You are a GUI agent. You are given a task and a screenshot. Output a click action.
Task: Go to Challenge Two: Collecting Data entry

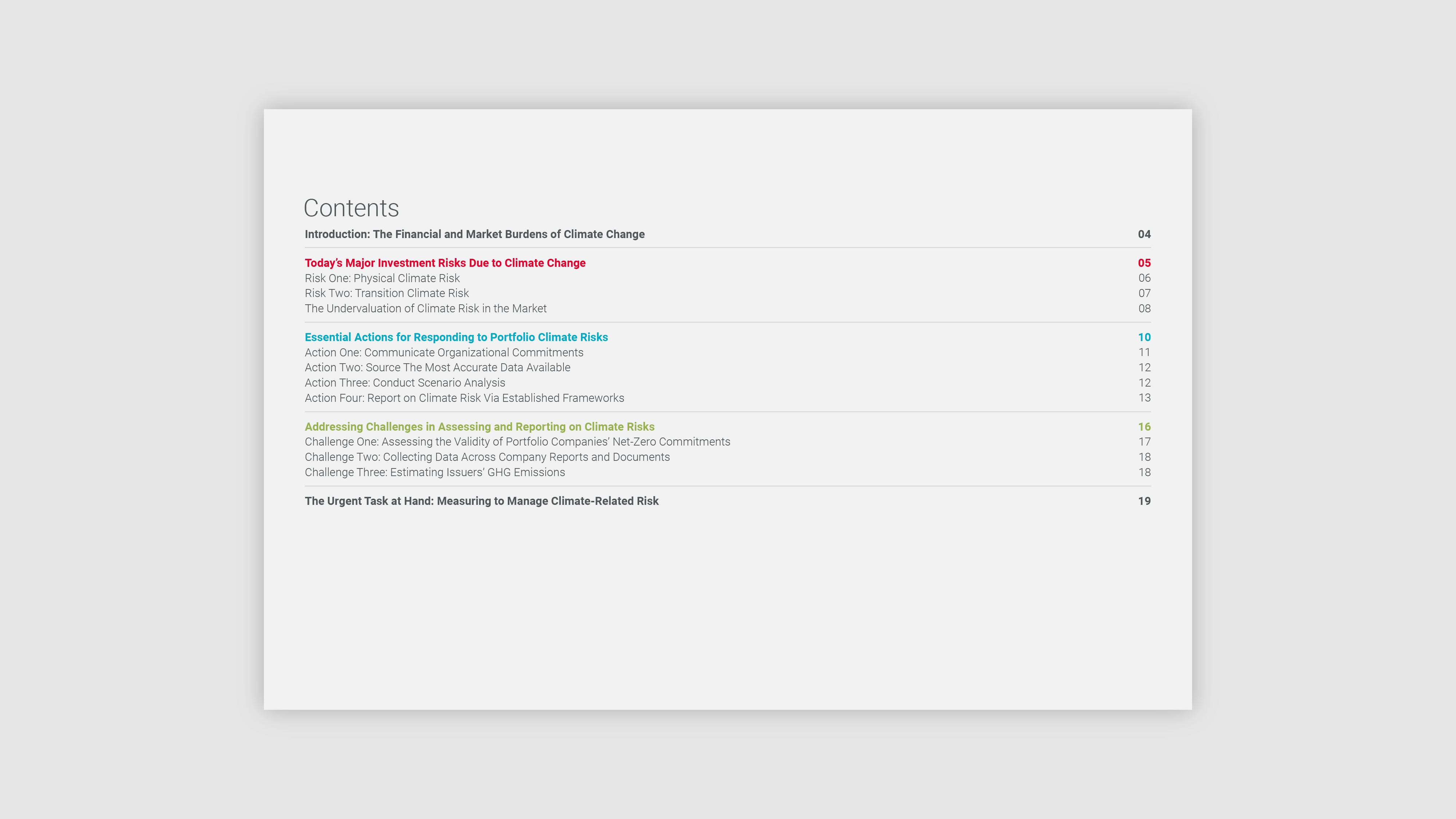click(487, 457)
